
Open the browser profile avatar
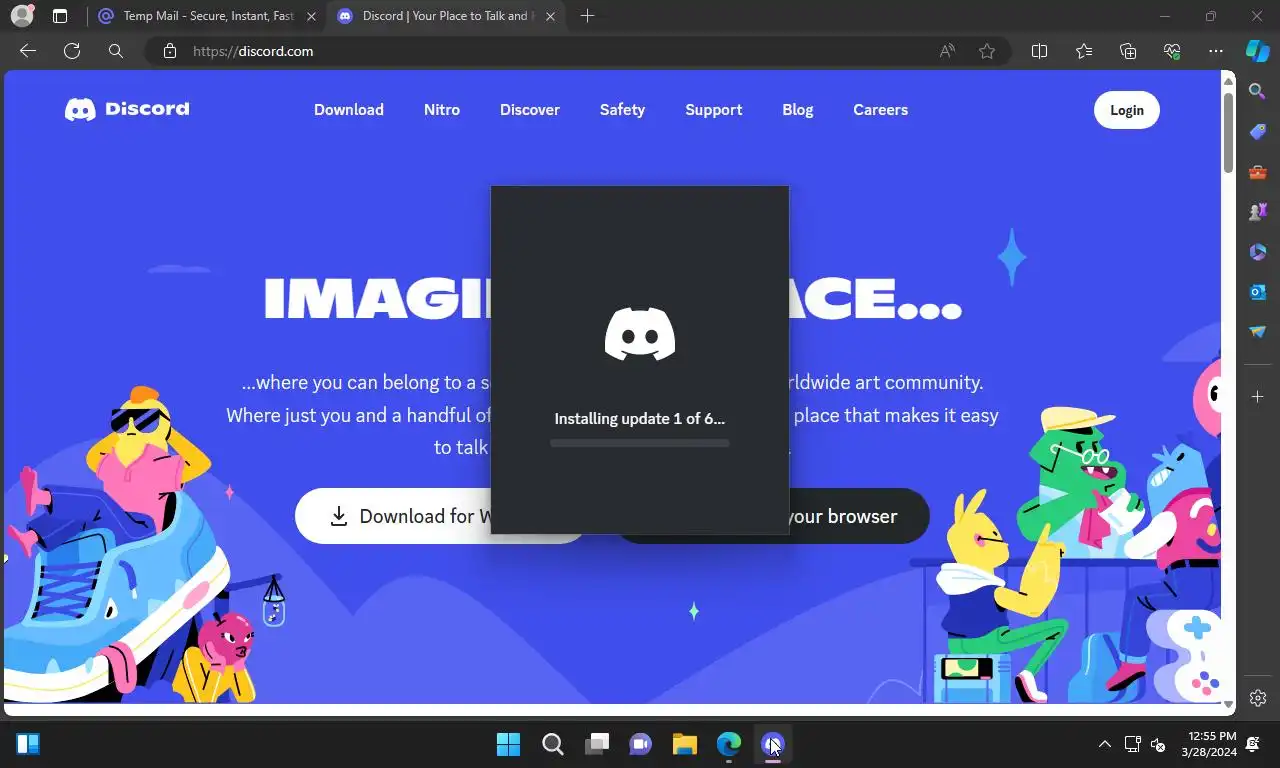[21, 16]
